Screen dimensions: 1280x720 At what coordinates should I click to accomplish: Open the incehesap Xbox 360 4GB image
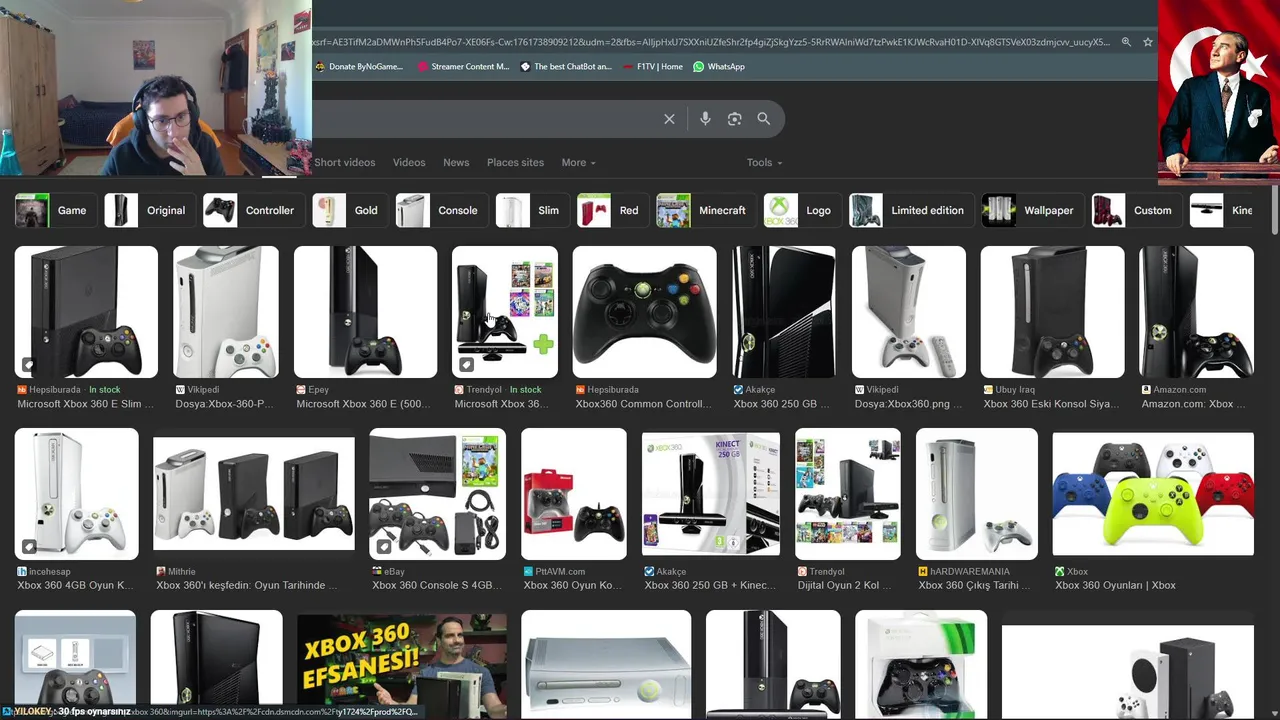coord(77,494)
